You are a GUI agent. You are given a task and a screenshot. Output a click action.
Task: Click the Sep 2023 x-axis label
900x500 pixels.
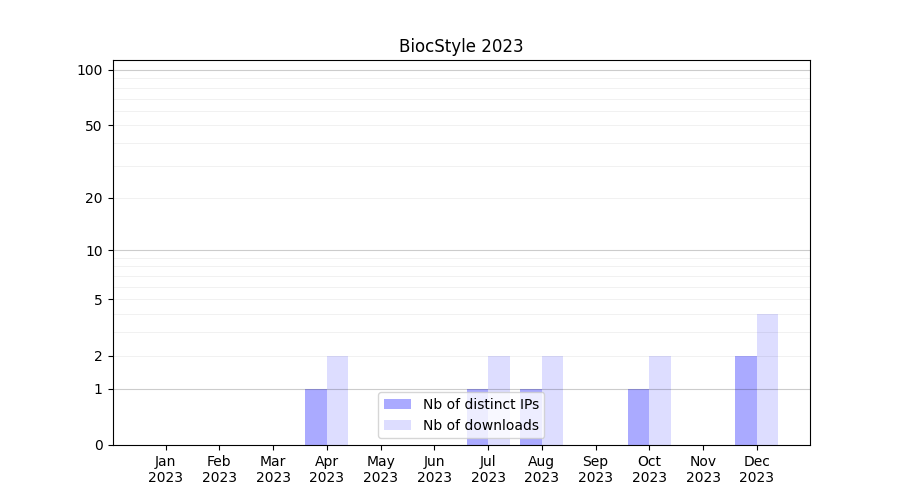click(595, 469)
